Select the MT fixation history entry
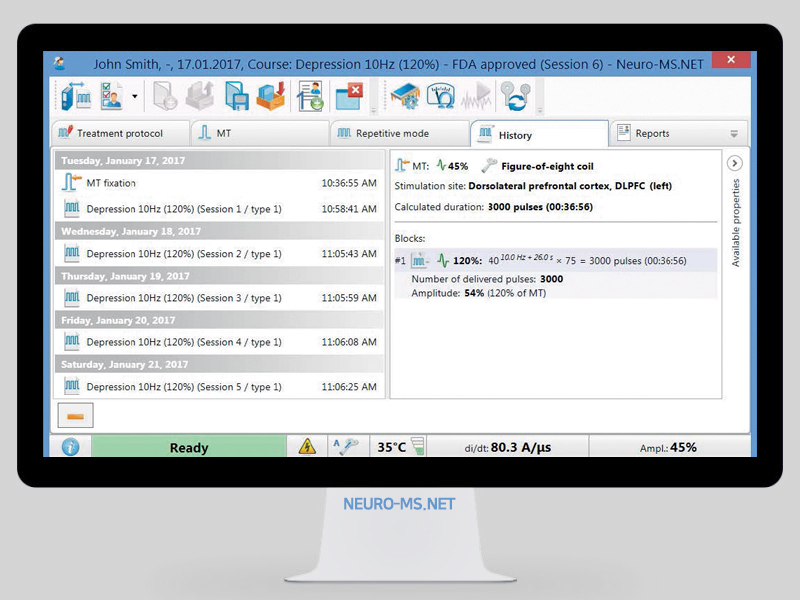The height and width of the screenshot is (600, 800). coord(111,183)
